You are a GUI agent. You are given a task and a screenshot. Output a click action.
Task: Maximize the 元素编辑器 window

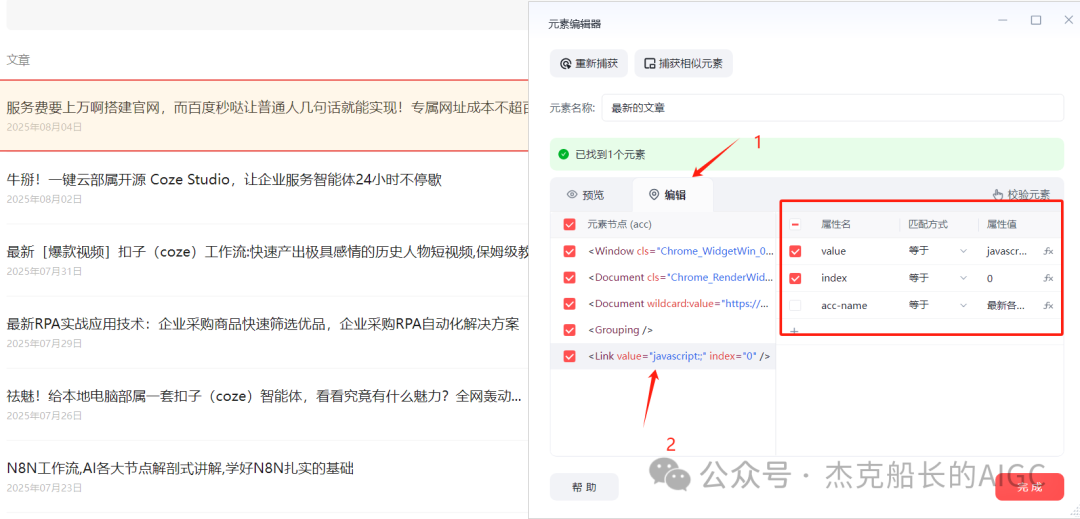tap(1035, 21)
